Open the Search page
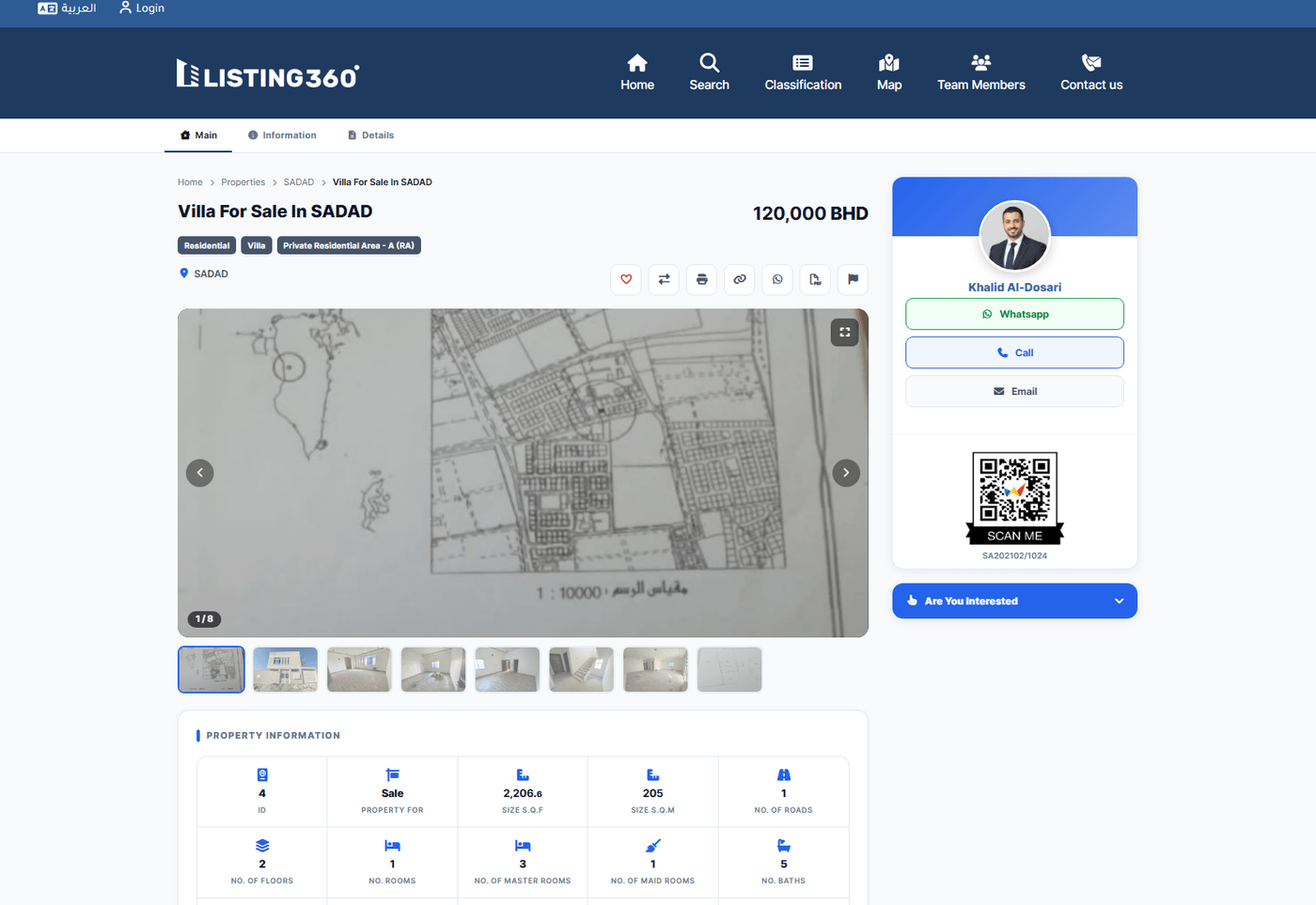The width and height of the screenshot is (1316, 905). click(710, 72)
